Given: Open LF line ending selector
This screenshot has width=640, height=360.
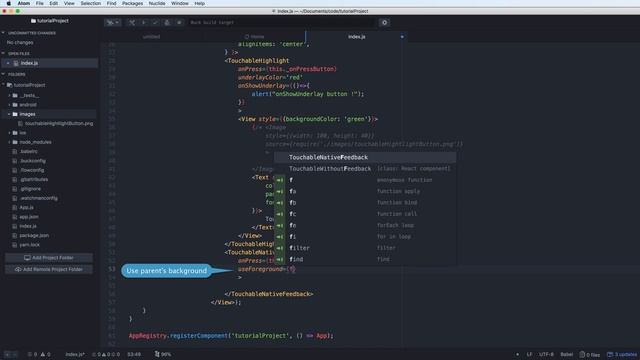Looking at the screenshot, I should pos(529,354).
